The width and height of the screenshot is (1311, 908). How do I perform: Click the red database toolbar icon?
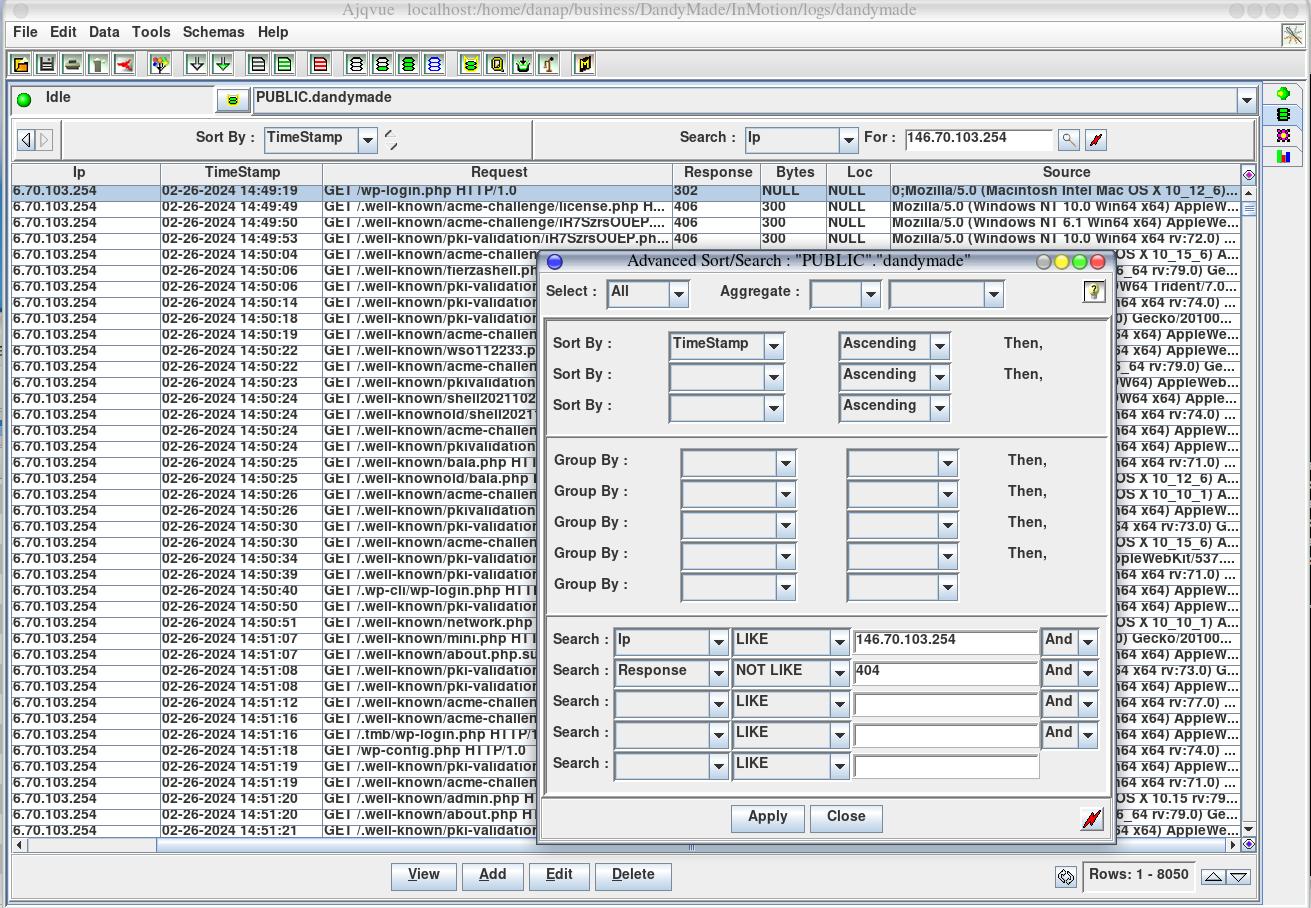tap(320, 64)
